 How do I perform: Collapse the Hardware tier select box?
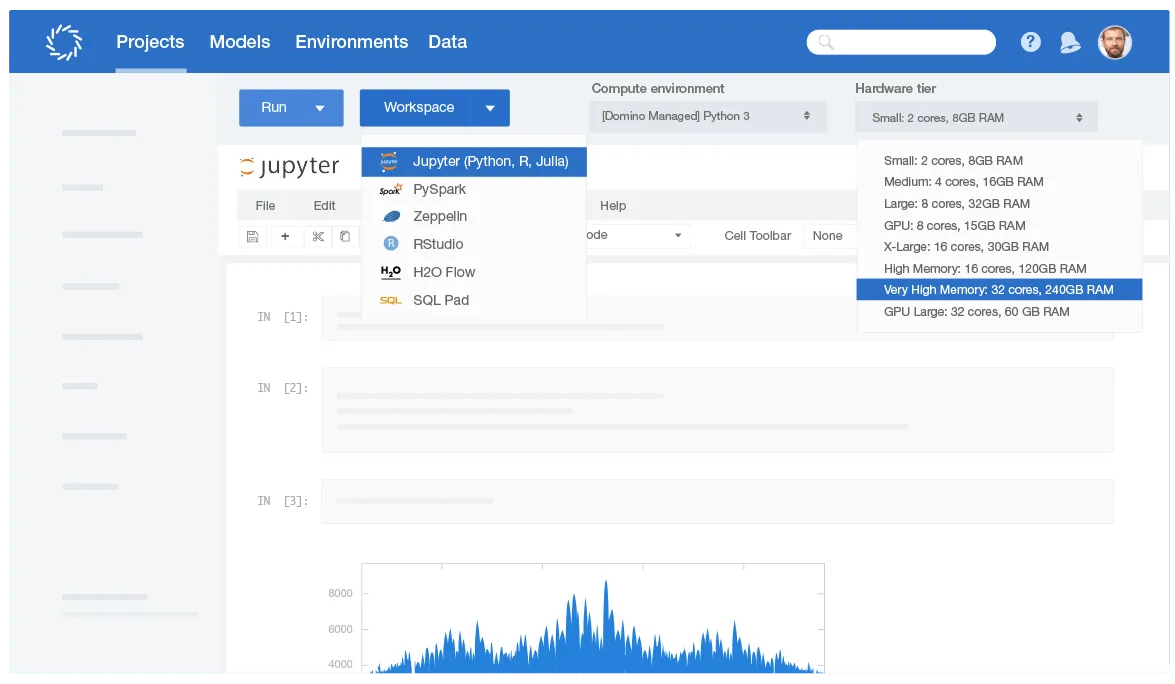(975, 117)
